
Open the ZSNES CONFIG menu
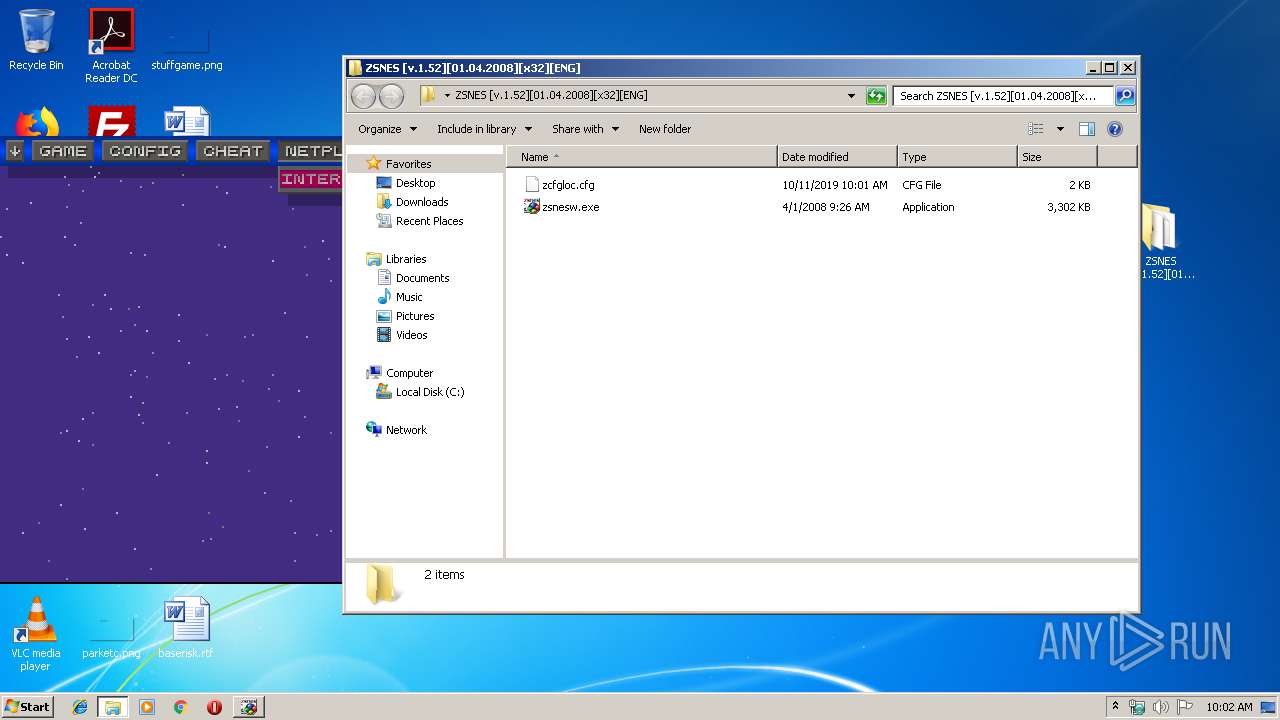click(145, 151)
